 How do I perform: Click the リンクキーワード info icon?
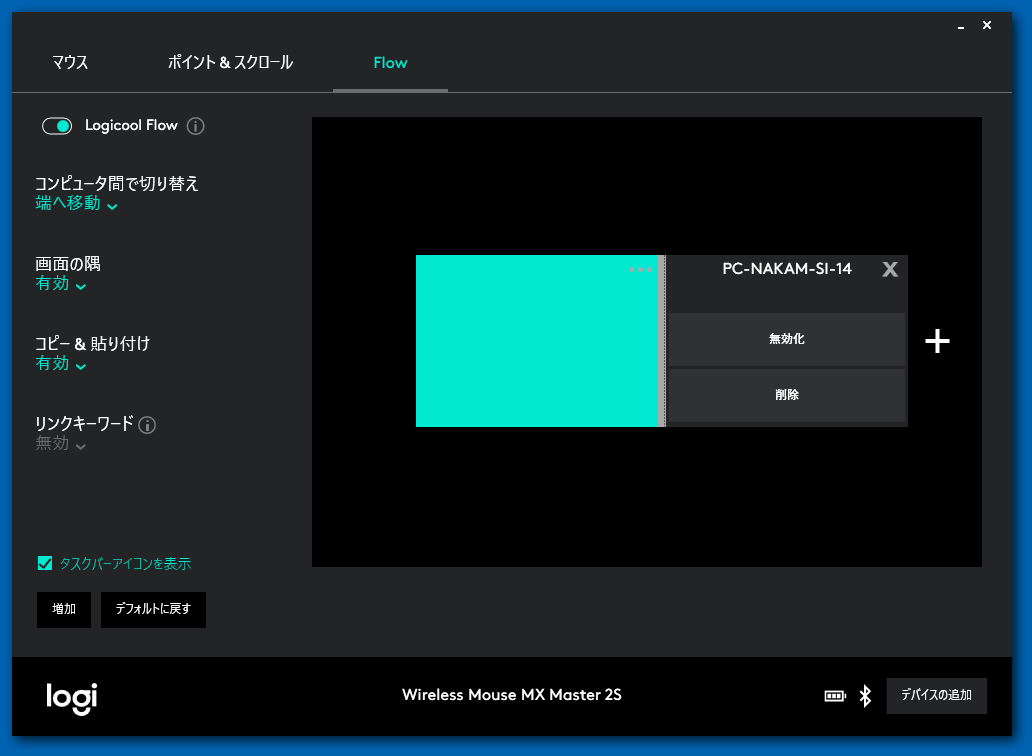(148, 424)
